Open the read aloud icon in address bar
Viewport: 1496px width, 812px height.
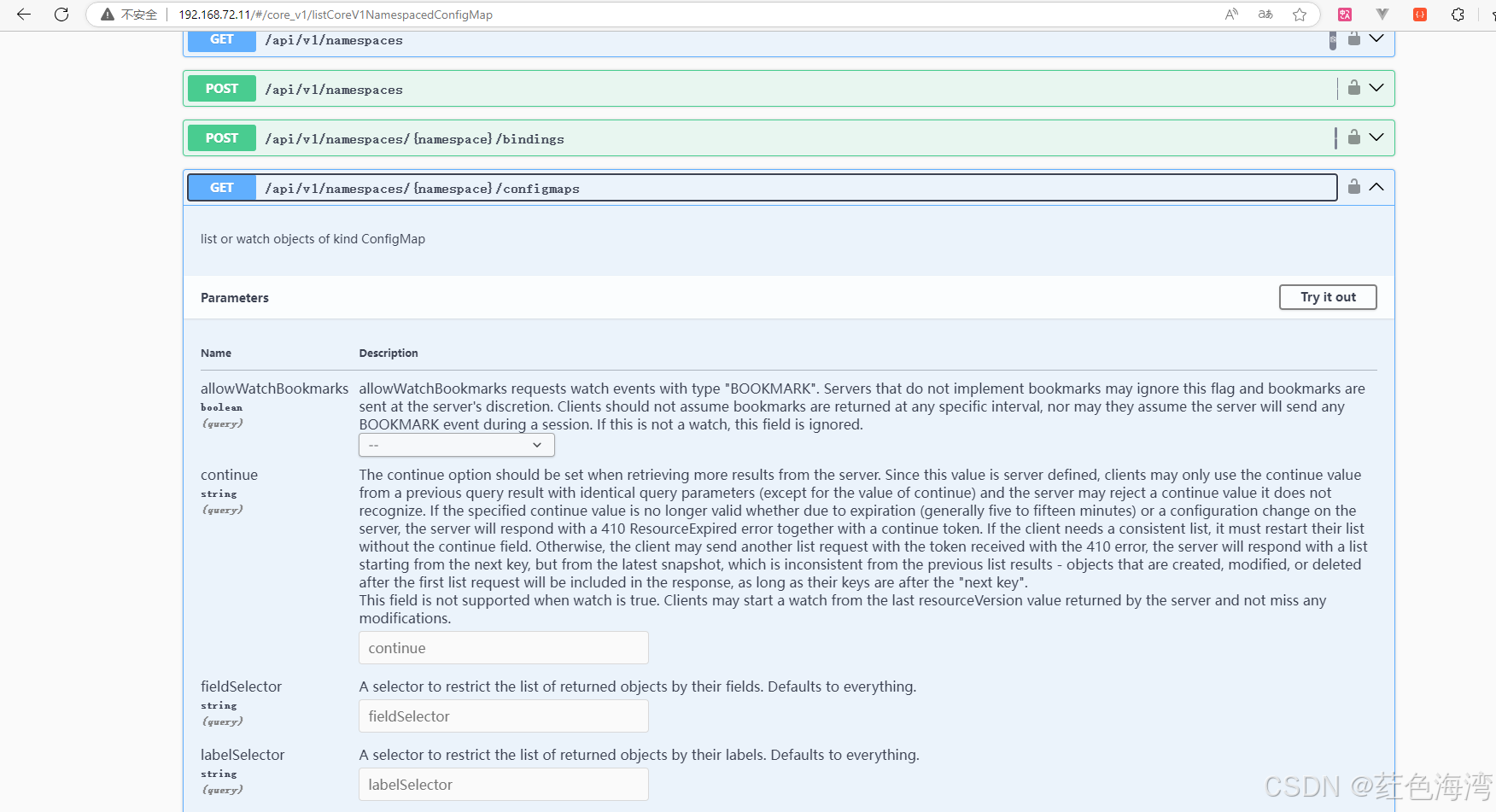point(1231,15)
